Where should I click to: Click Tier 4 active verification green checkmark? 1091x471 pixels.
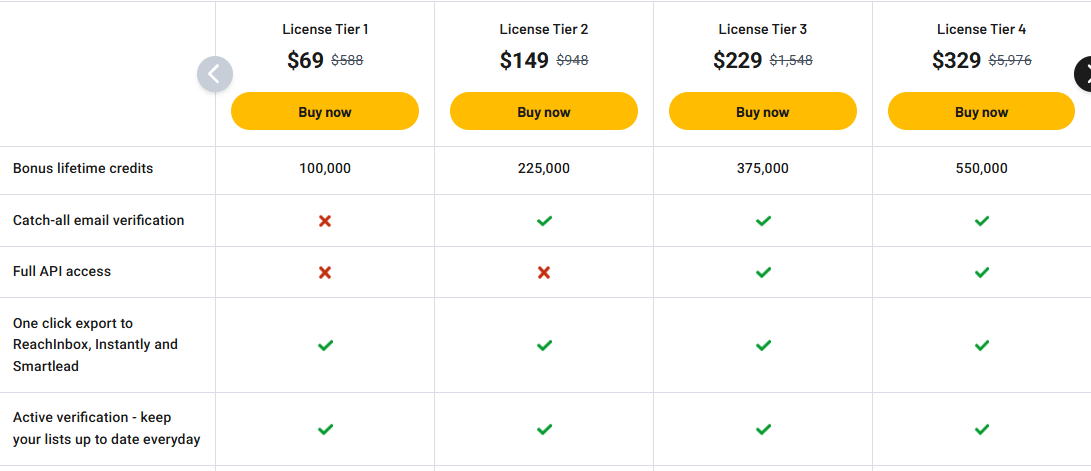[982, 429]
